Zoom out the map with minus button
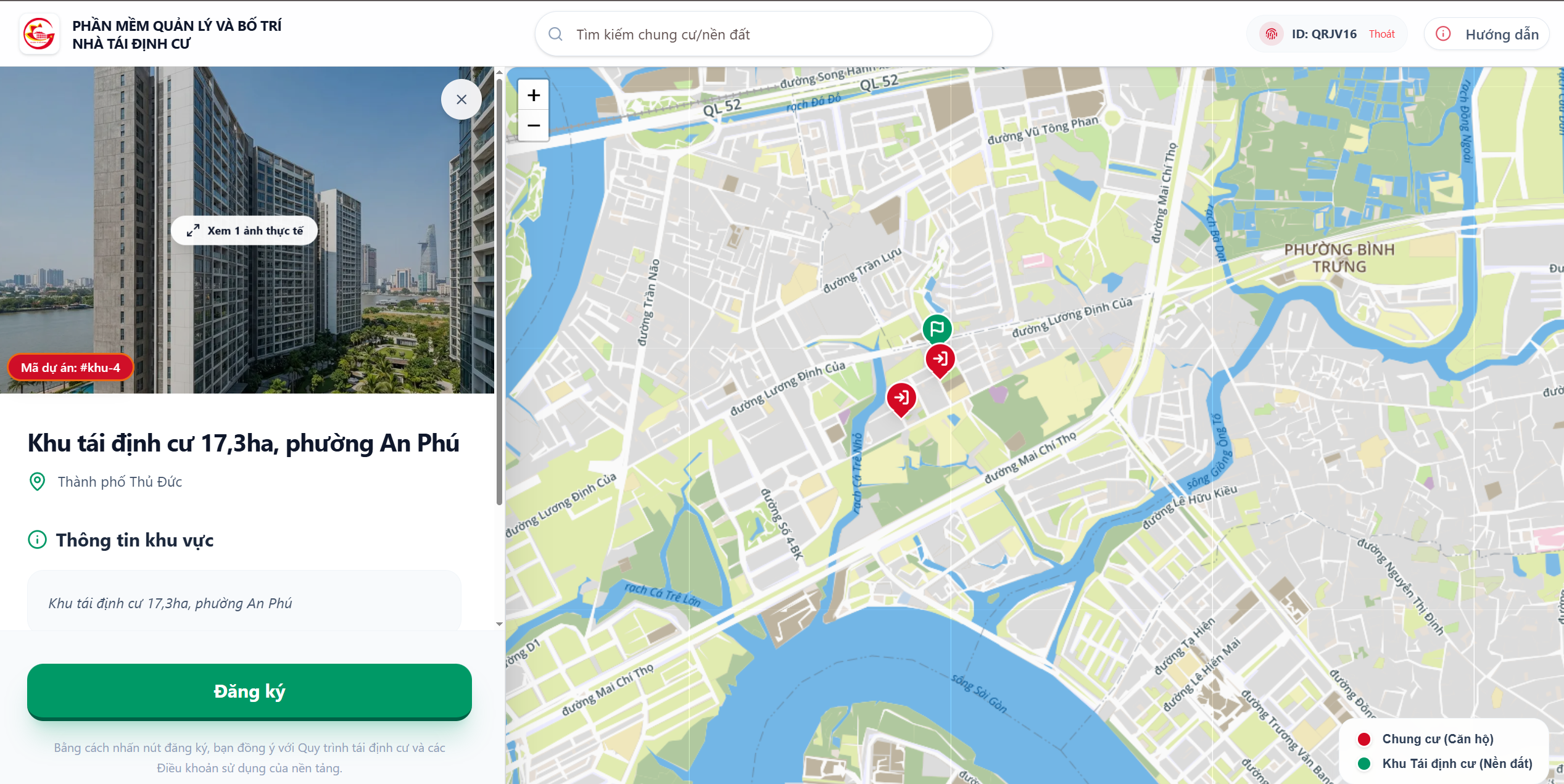The width and height of the screenshot is (1564, 784). (x=534, y=125)
